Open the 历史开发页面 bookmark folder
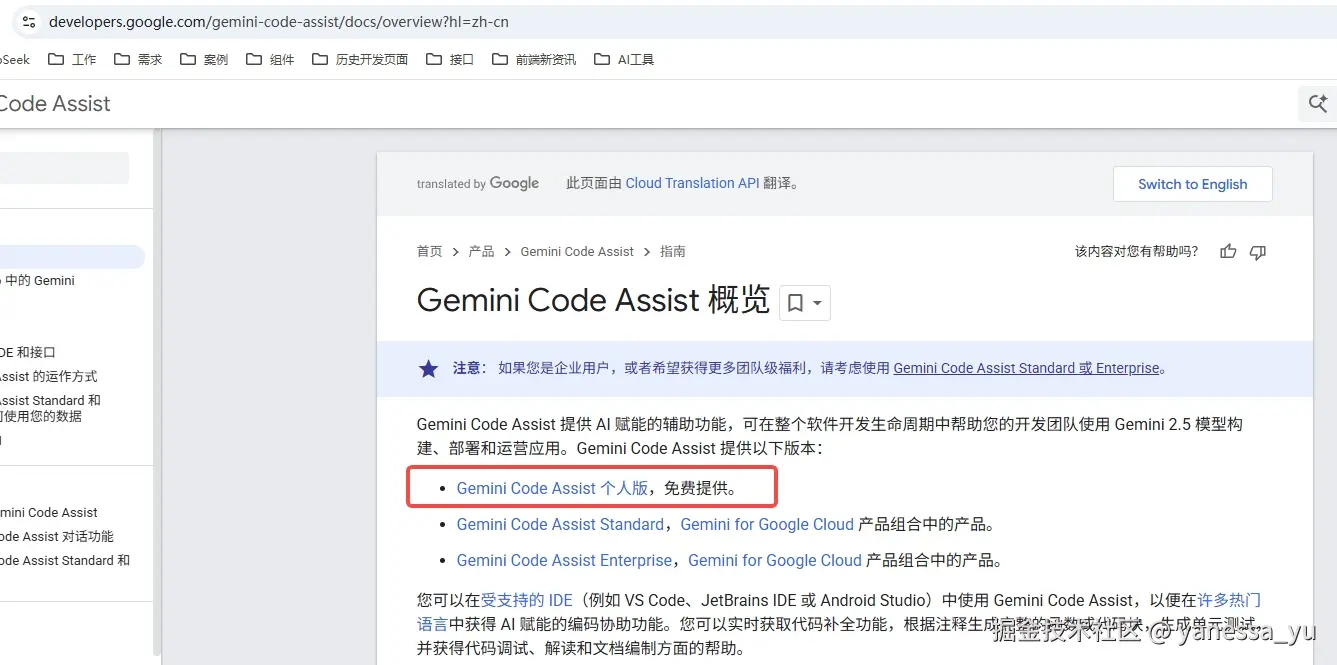 coord(360,59)
